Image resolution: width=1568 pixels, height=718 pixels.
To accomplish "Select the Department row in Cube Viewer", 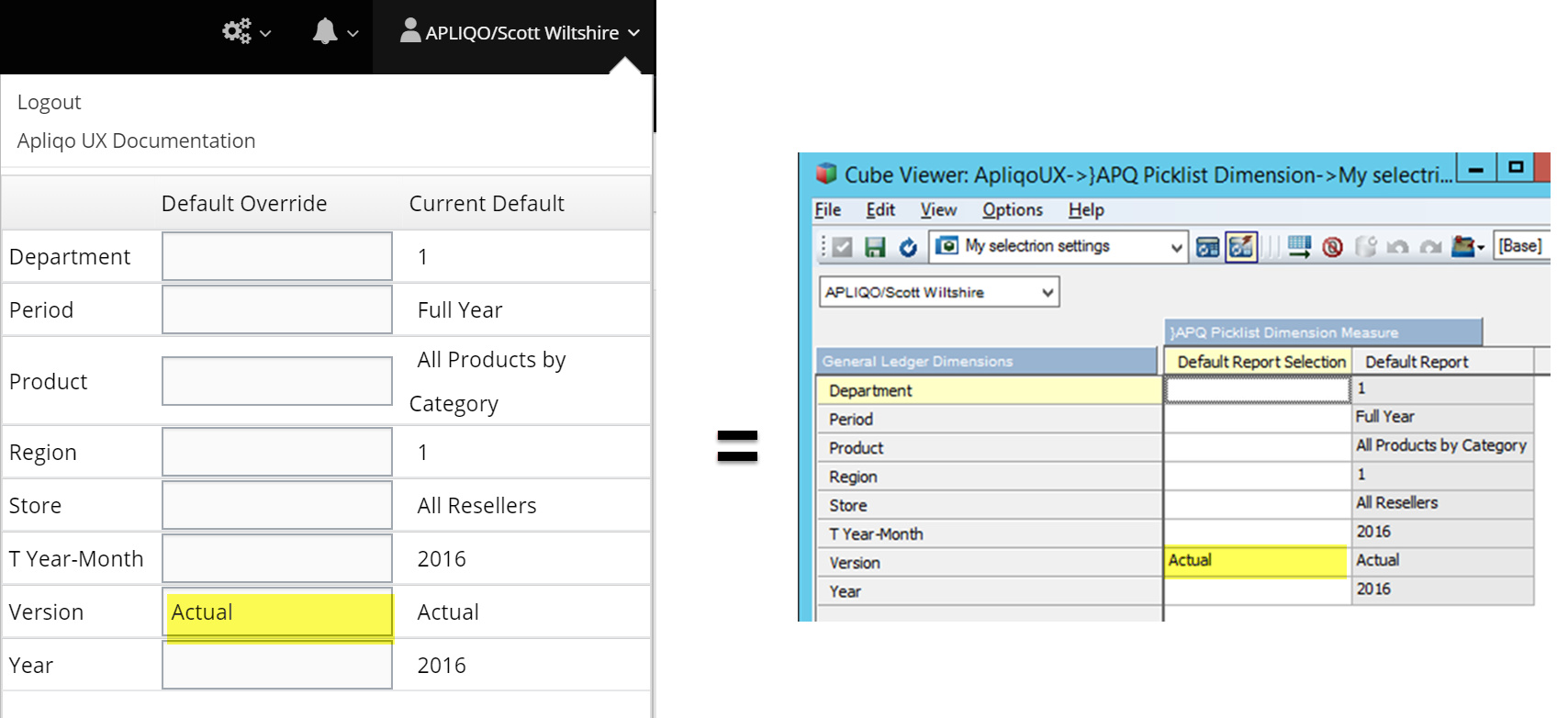I will 989,390.
